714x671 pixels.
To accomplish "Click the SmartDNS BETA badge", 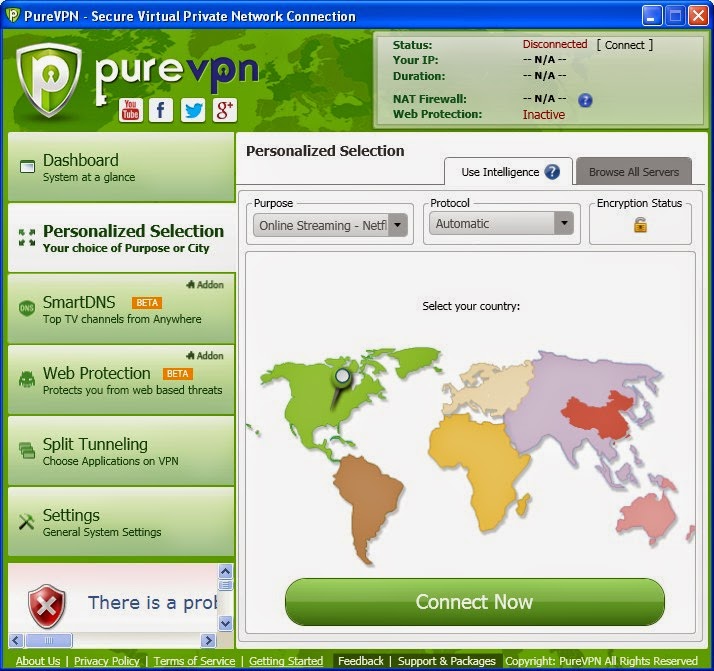I will point(147,303).
